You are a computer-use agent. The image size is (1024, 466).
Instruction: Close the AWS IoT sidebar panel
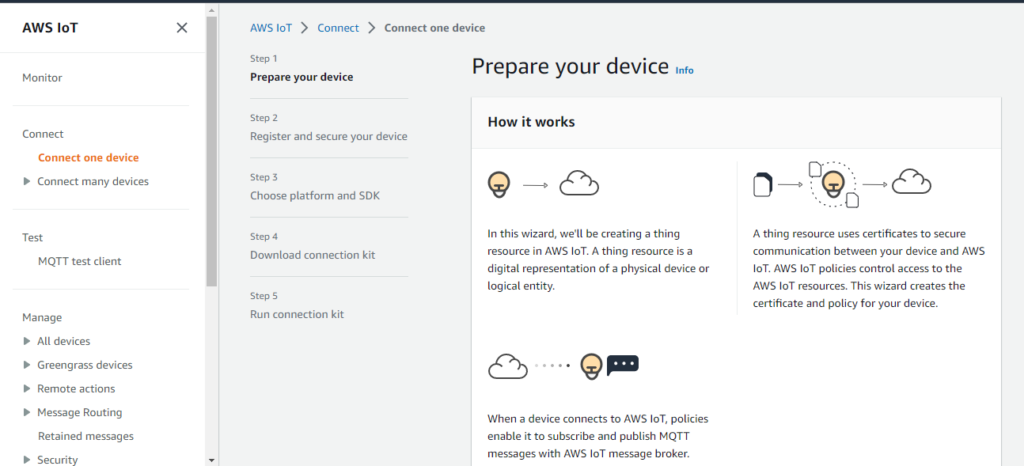[x=182, y=27]
